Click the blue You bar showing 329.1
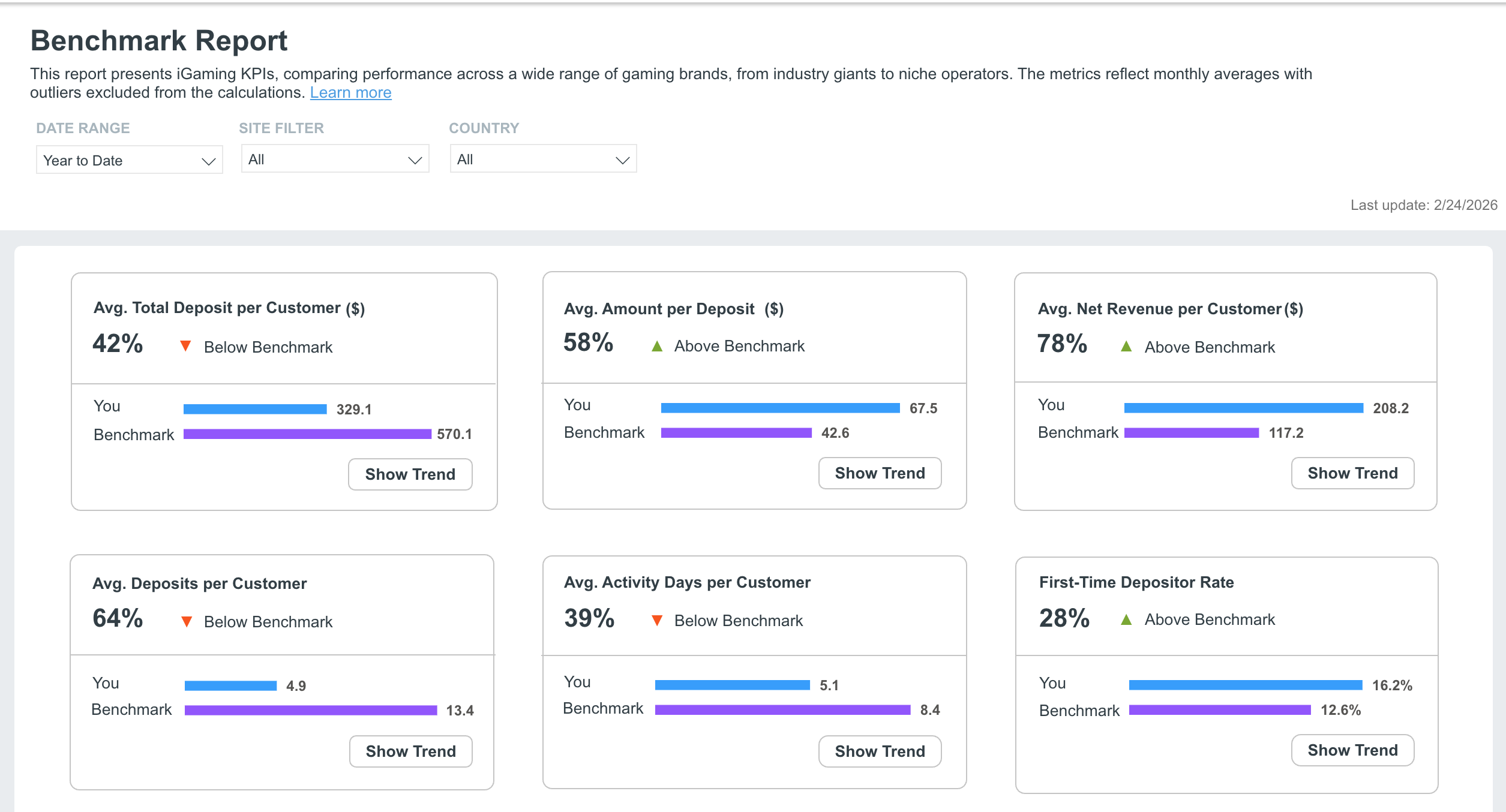1506x812 pixels. point(255,409)
